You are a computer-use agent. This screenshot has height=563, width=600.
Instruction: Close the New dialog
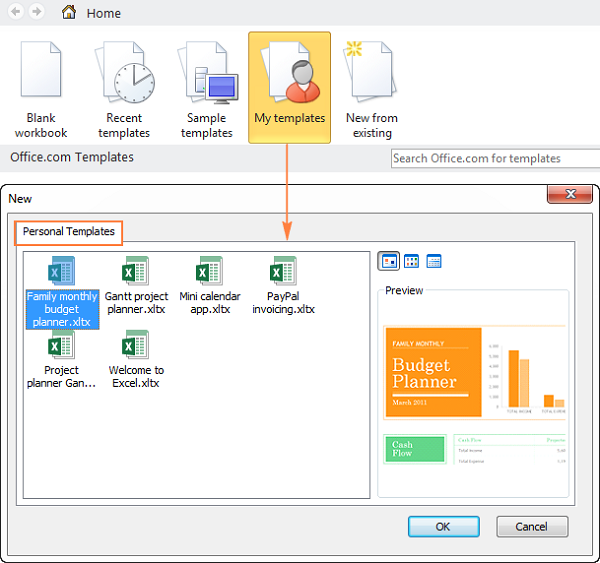pos(570,194)
